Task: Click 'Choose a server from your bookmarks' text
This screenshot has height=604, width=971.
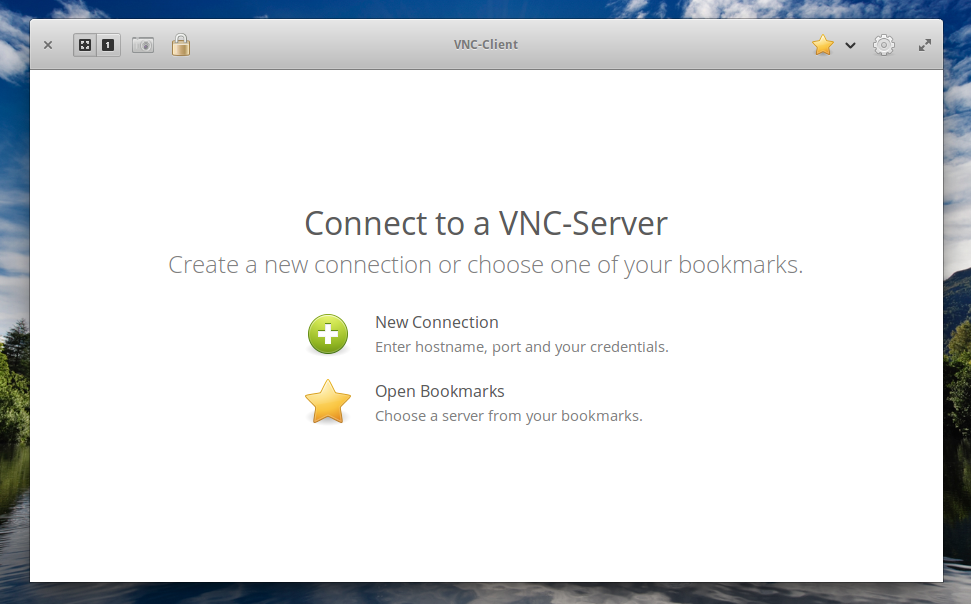Action: [x=508, y=416]
